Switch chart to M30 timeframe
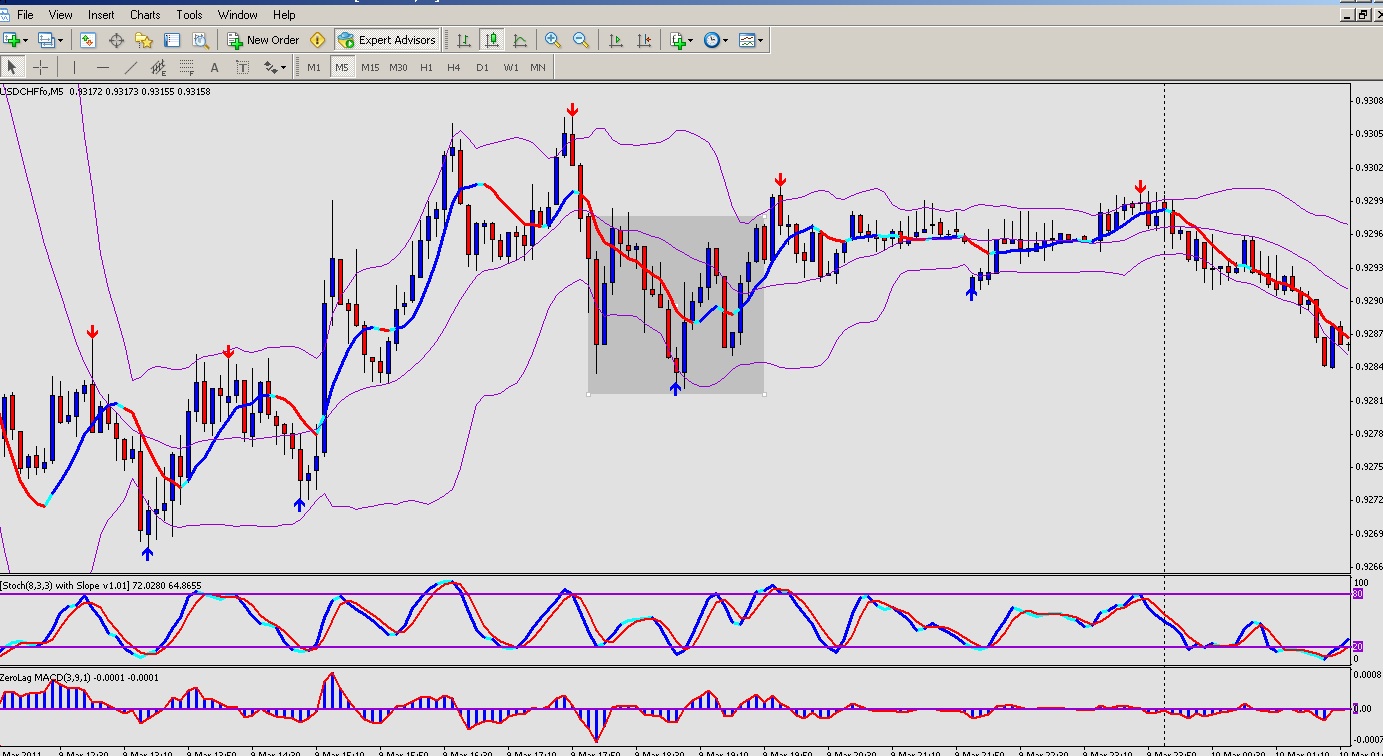This screenshot has height=756, width=1383. [398, 68]
